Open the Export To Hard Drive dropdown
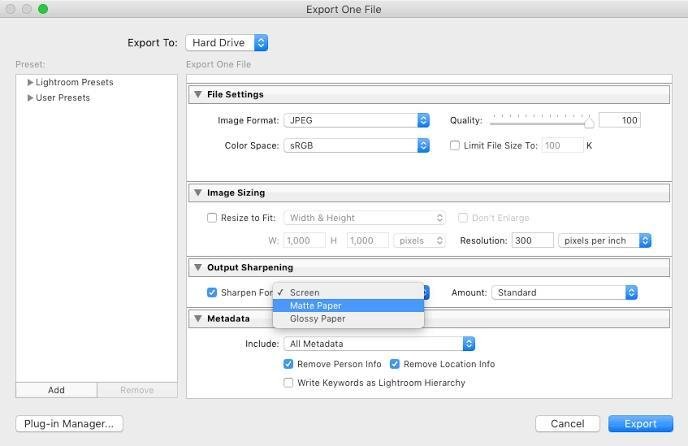688x446 pixels. 227,43
